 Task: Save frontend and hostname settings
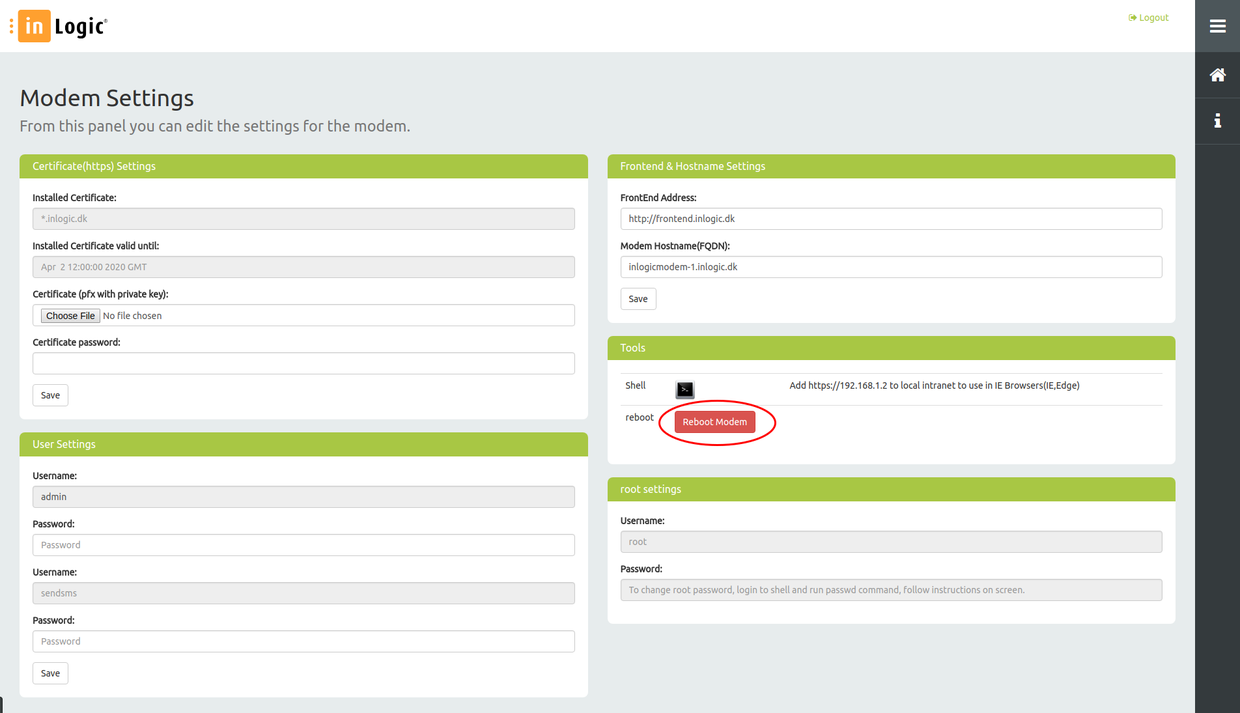point(638,299)
